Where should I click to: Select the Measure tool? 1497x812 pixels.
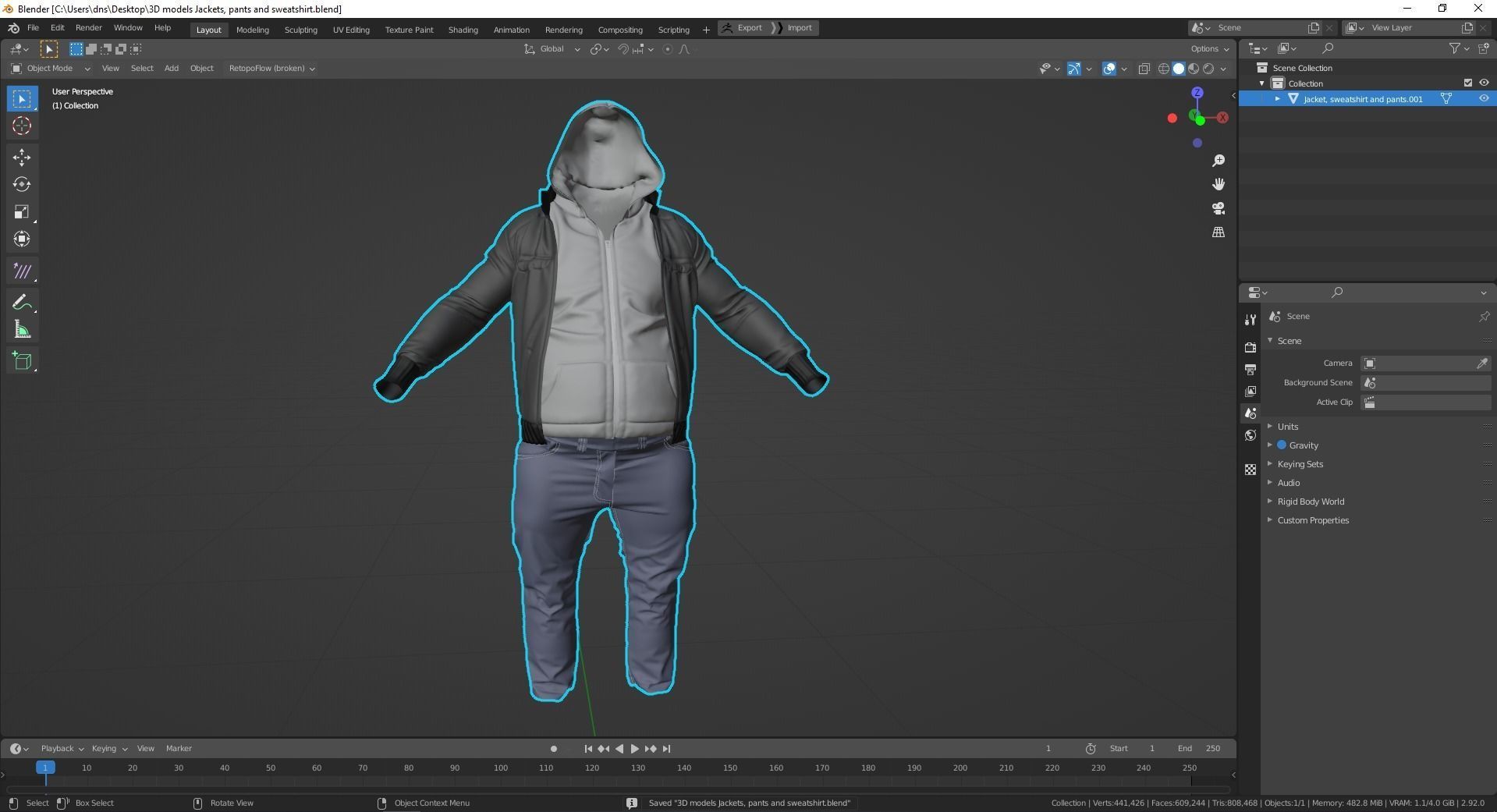(22, 330)
